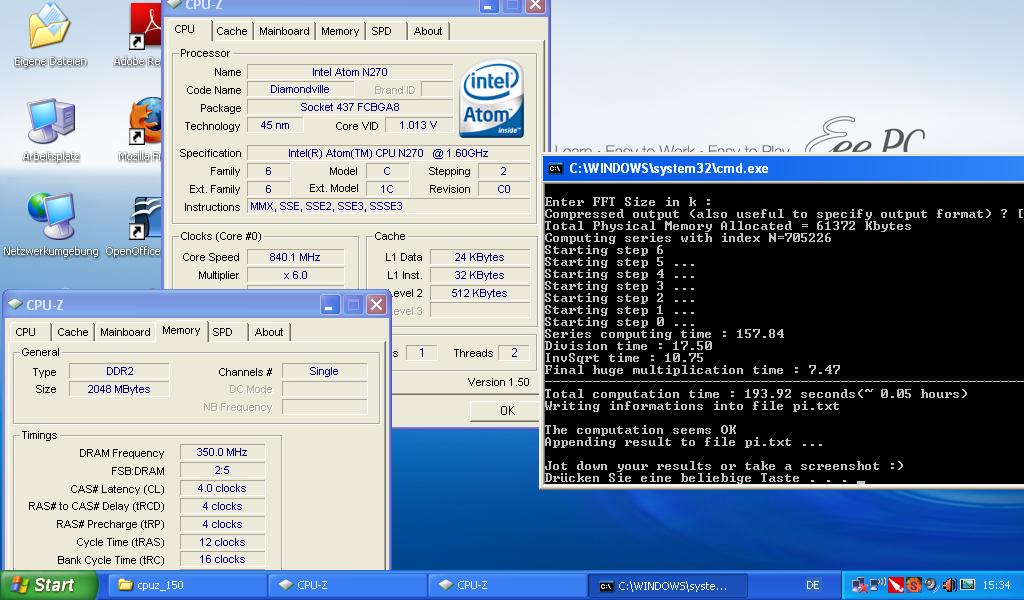Open the Arbeitsplatz desktop icon
This screenshot has width=1024, height=600.
[x=50, y=131]
